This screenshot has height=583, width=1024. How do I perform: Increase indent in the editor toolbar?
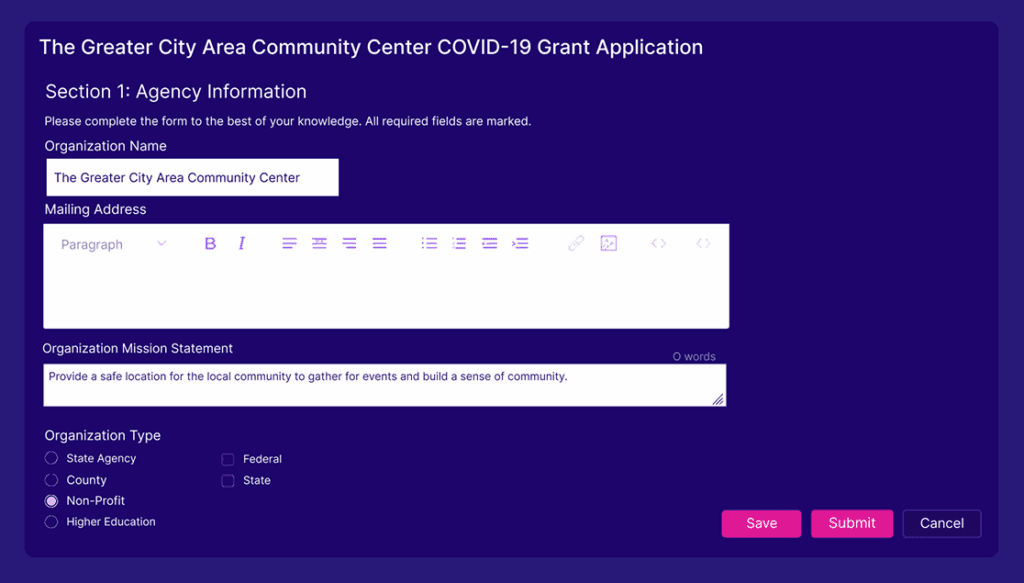[520, 244]
